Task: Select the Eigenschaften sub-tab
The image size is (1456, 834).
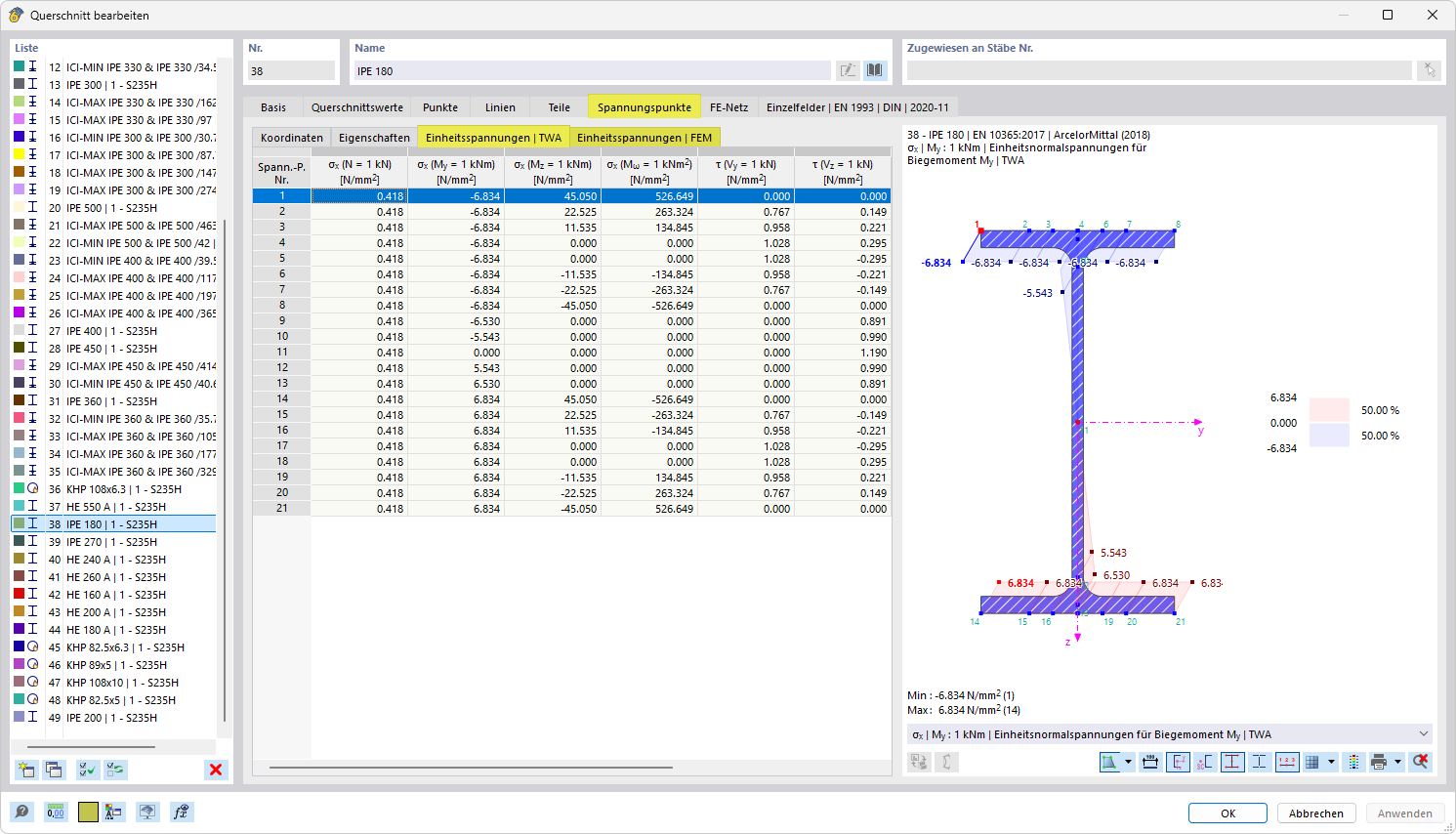Action: click(374, 138)
